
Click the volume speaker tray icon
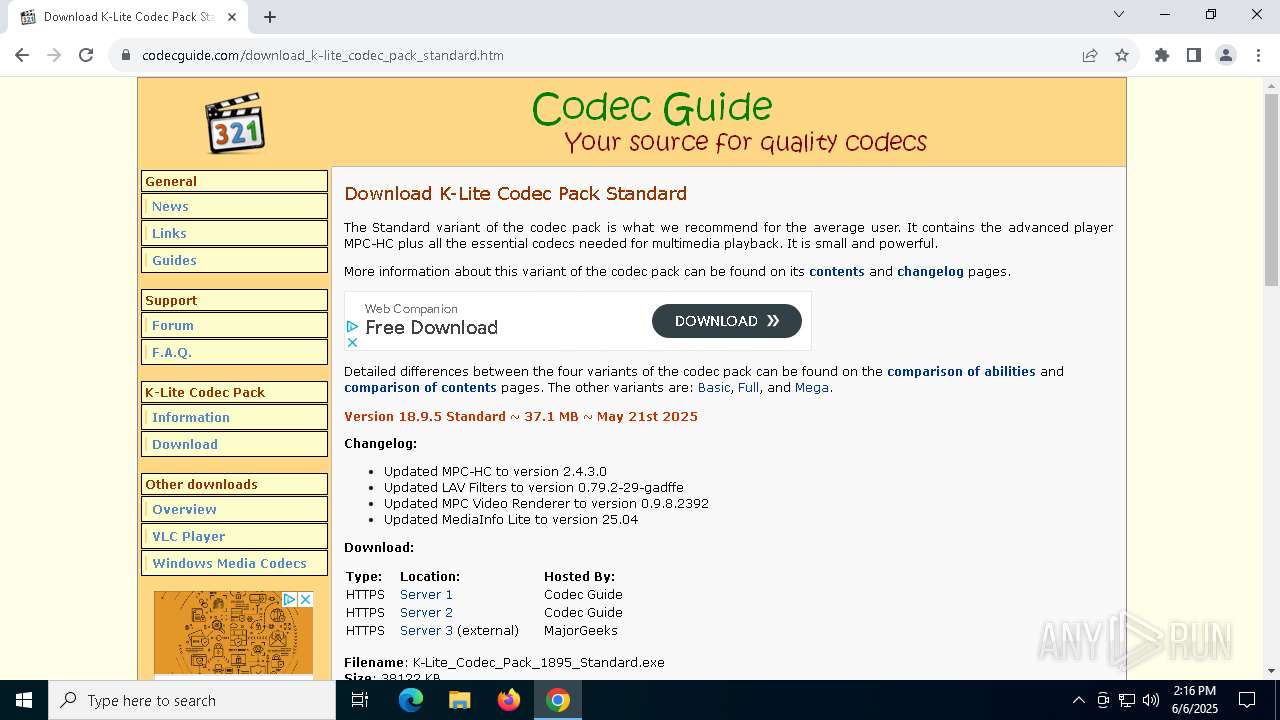1151,700
